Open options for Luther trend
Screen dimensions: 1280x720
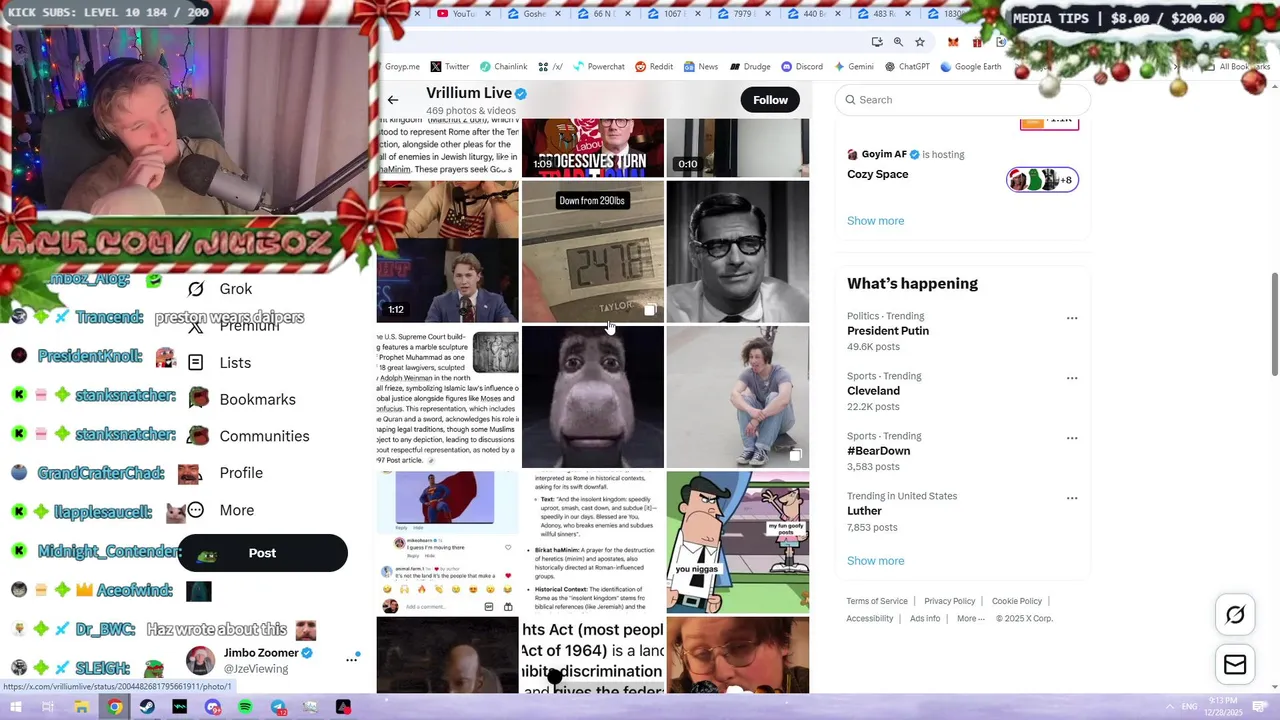click(x=1072, y=498)
